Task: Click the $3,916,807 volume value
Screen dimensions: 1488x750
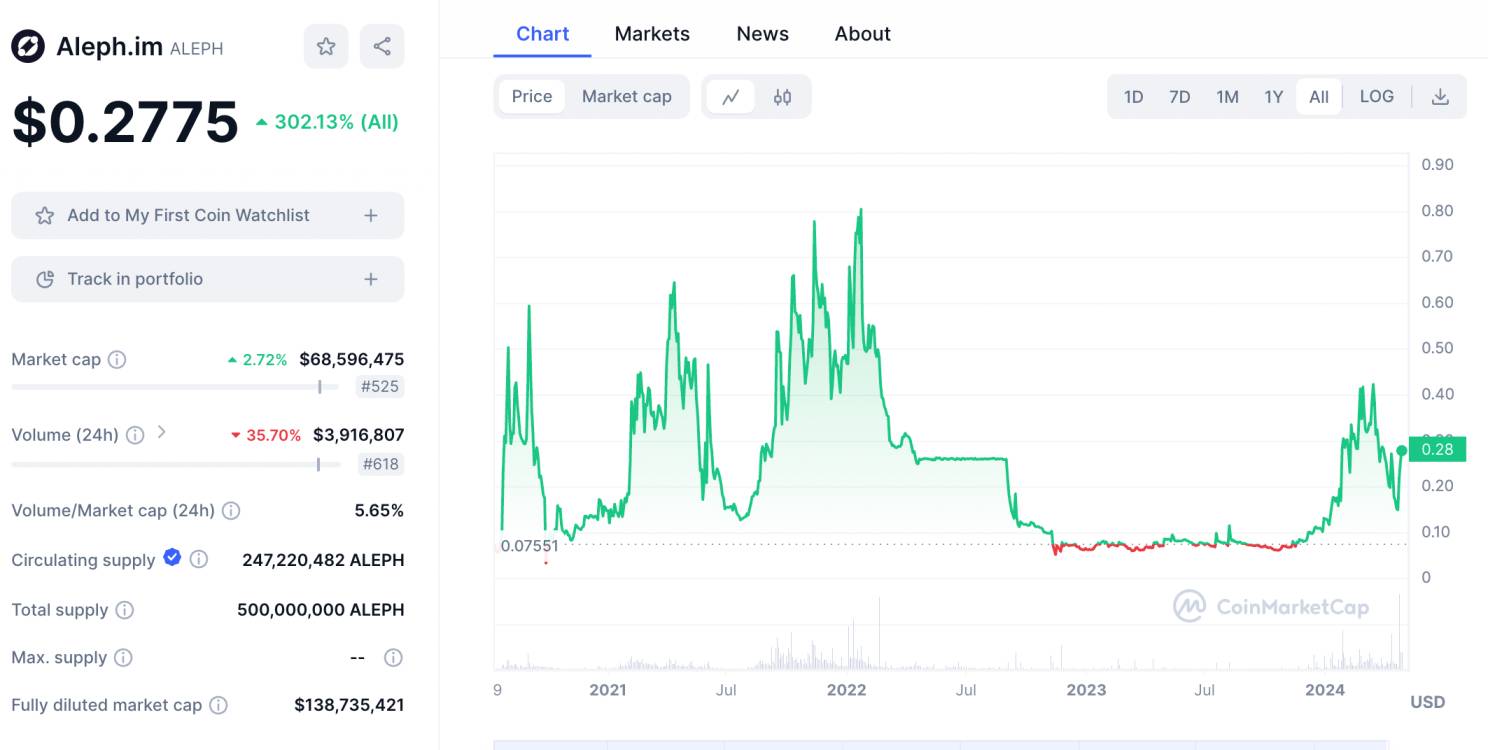Action: pyautogui.click(x=359, y=436)
